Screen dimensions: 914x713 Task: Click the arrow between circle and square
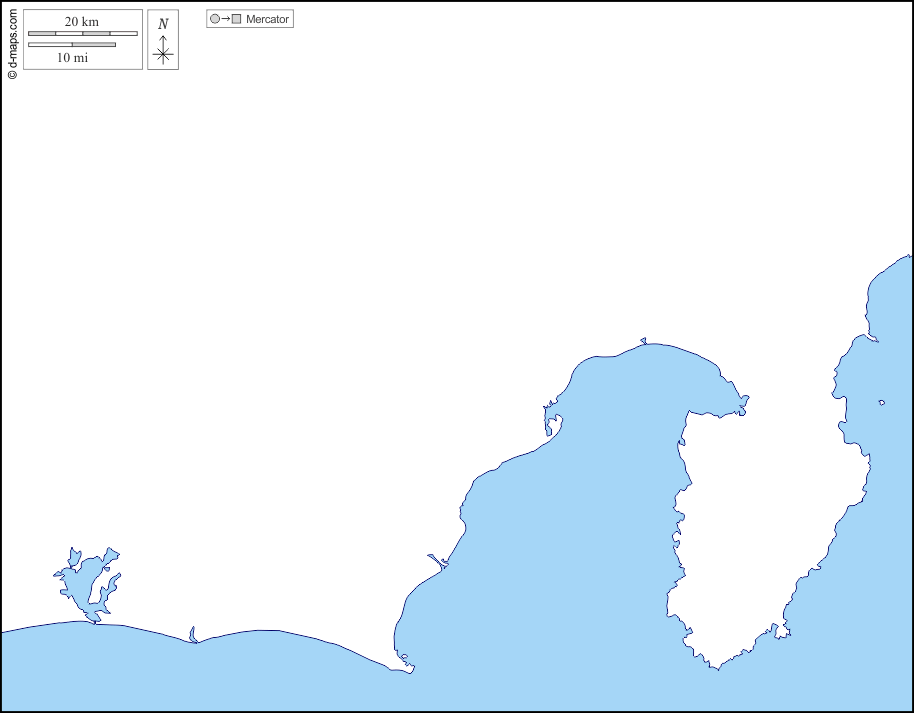[225, 19]
